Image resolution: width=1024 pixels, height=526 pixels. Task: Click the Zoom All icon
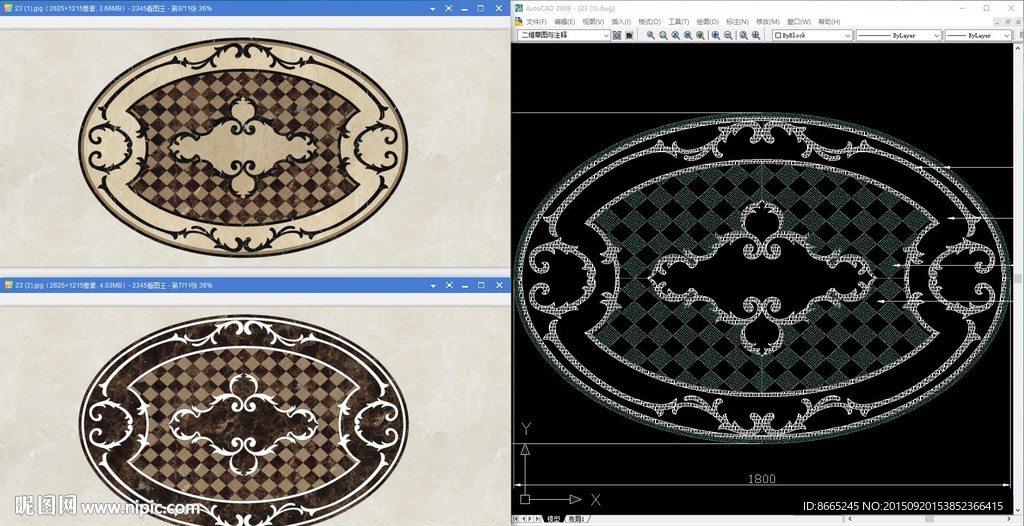tap(744, 35)
